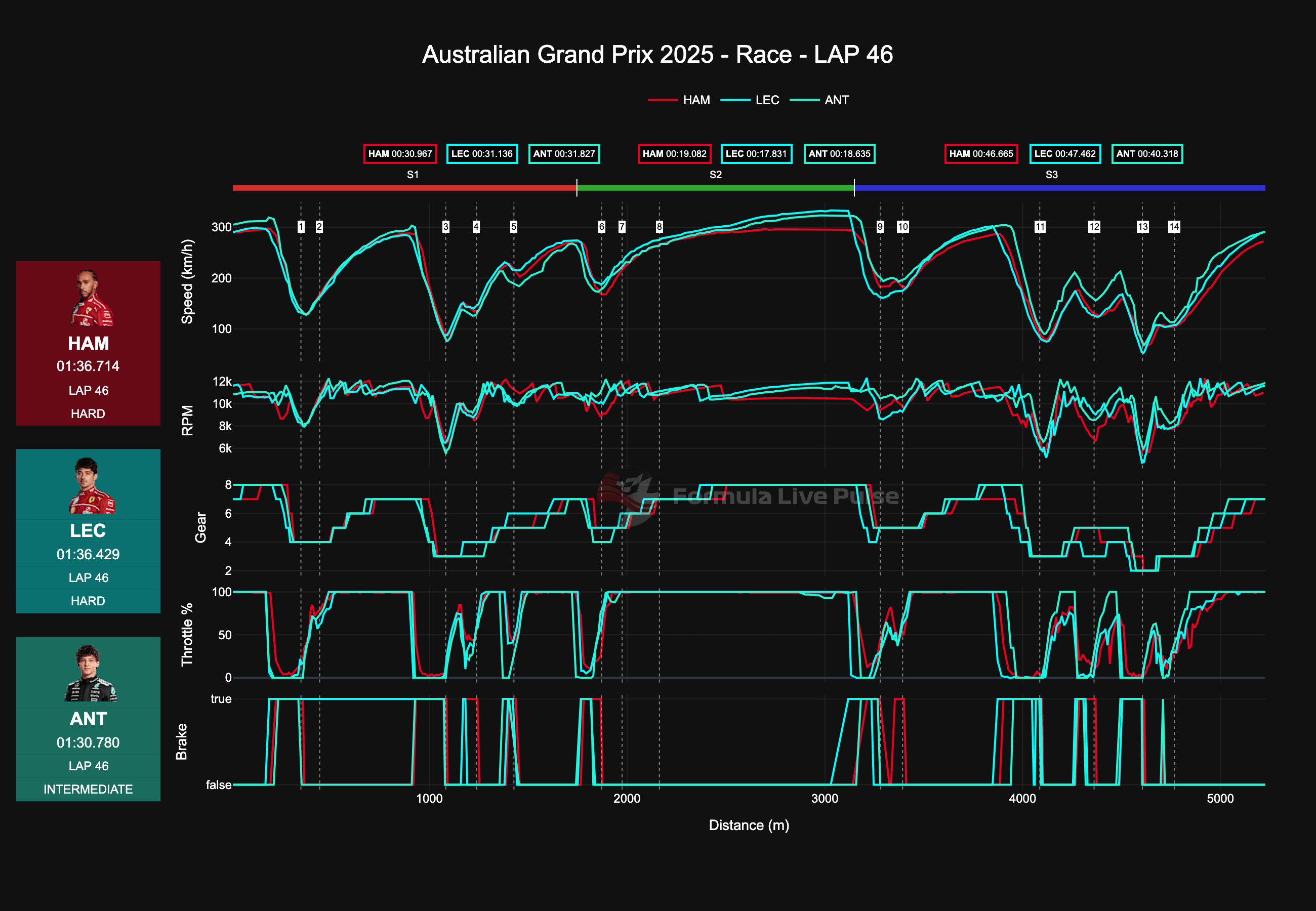Click corner marker 9
Screen dimensions: 1316x911
[x=880, y=227]
